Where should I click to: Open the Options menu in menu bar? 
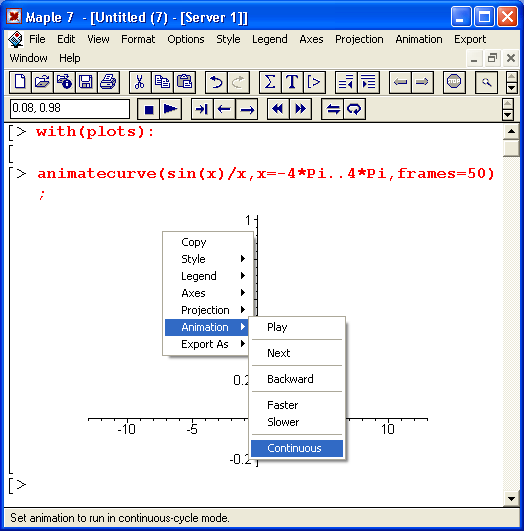coord(186,39)
